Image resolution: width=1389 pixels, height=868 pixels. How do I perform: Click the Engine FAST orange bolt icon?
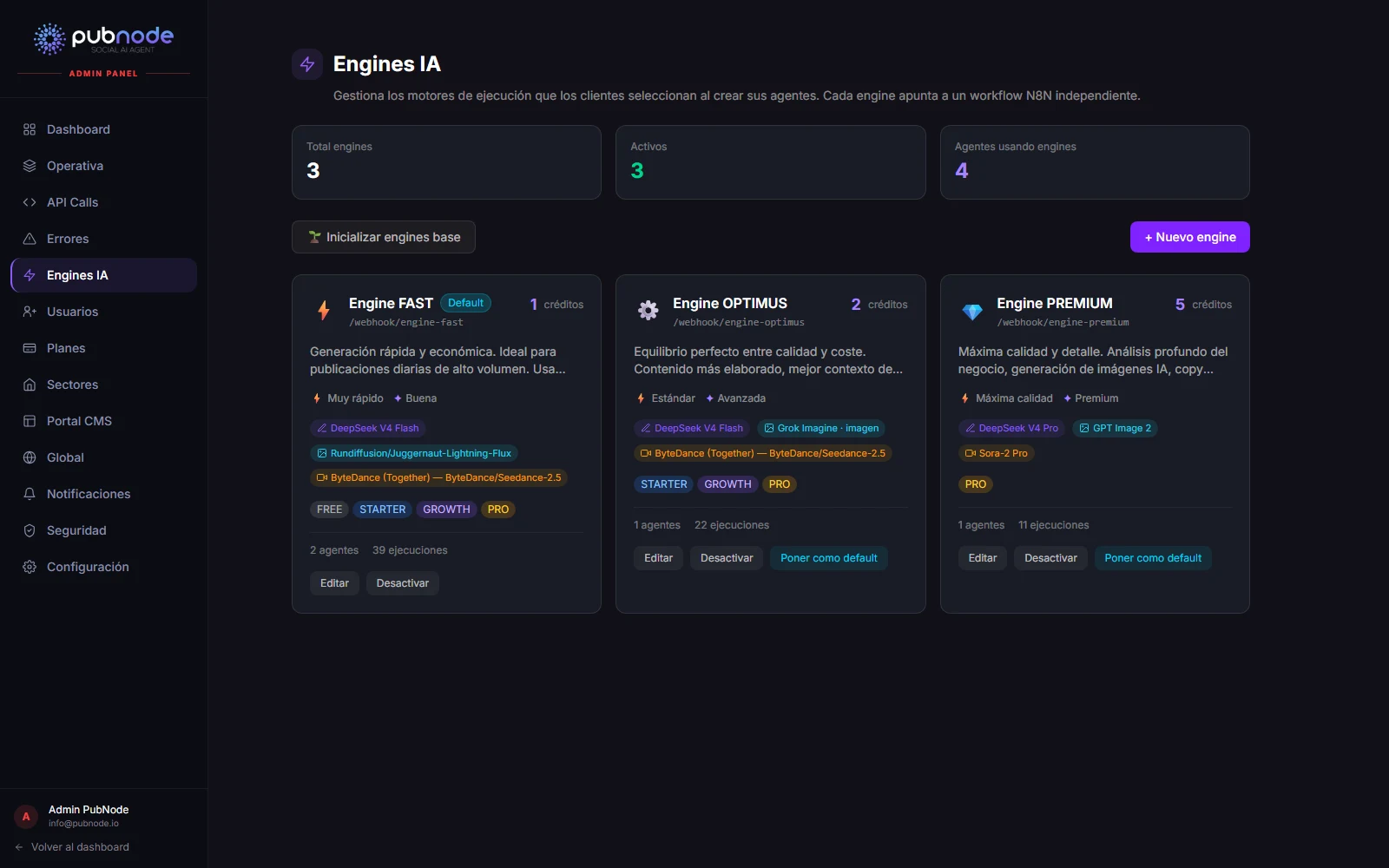tap(324, 310)
